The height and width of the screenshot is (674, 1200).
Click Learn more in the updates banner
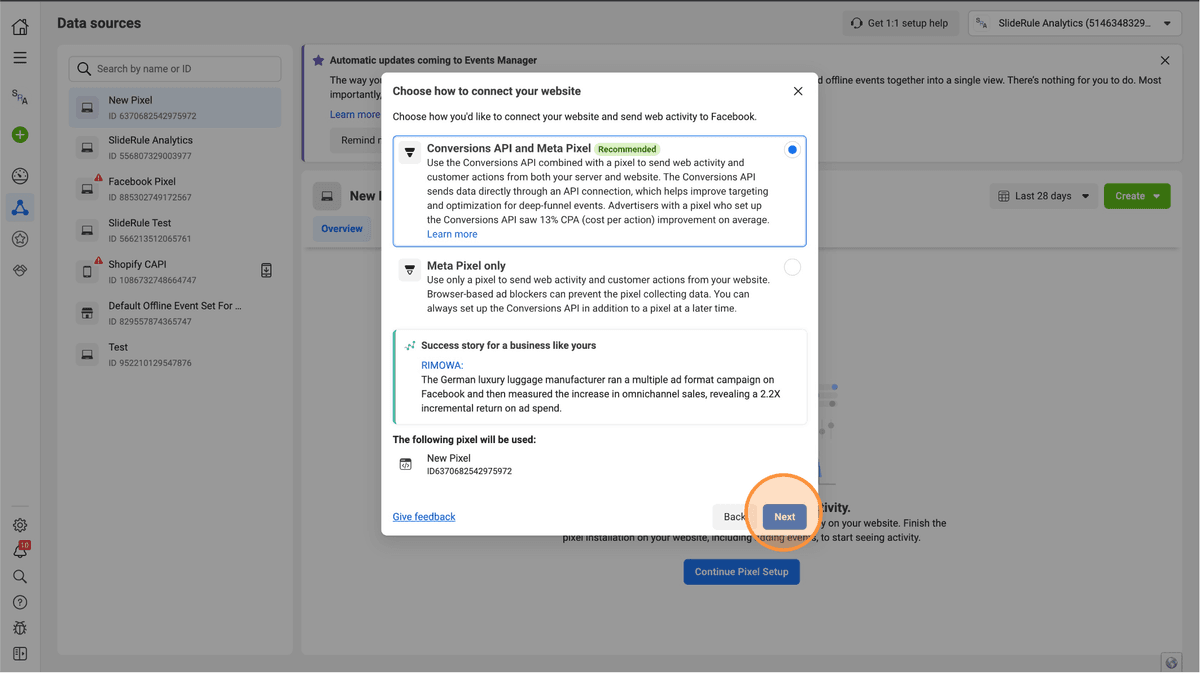click(355, 115)
